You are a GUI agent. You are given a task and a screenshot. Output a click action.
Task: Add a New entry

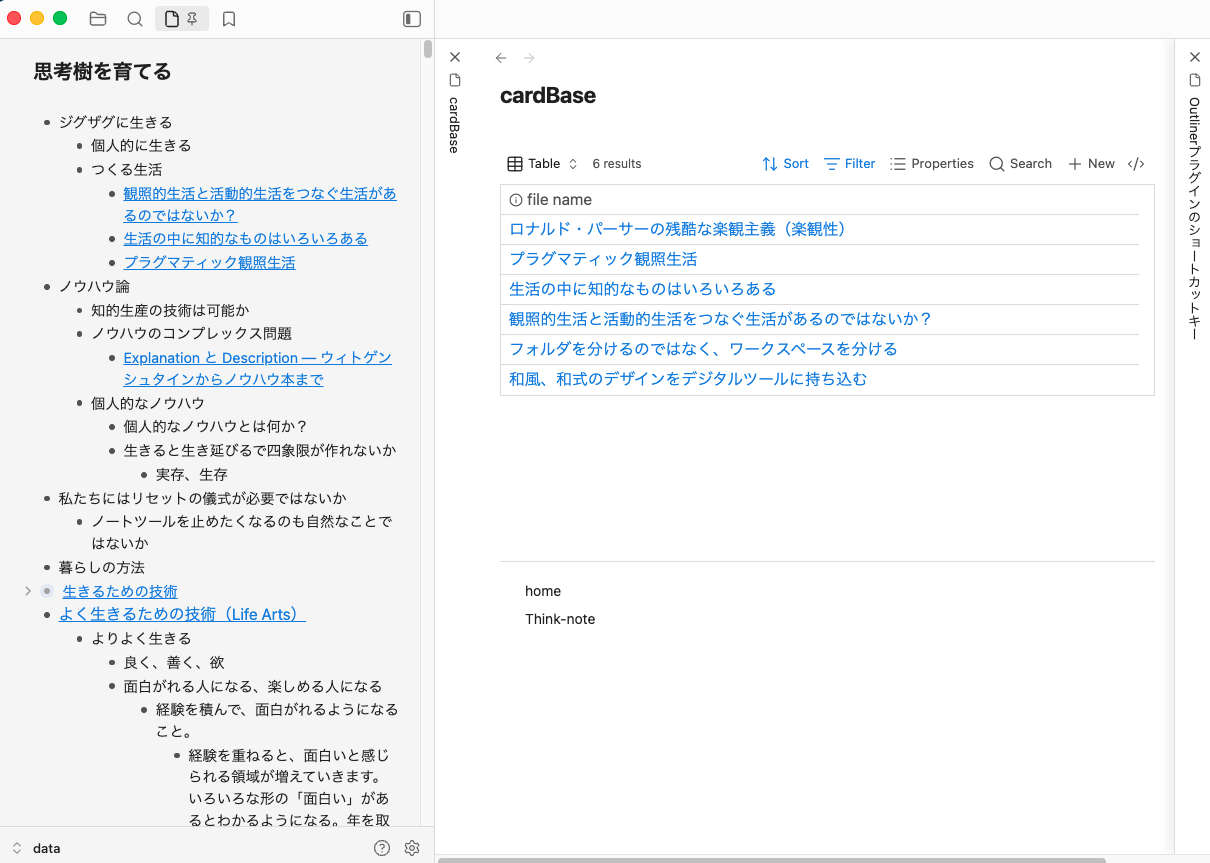pos(1091,164)
